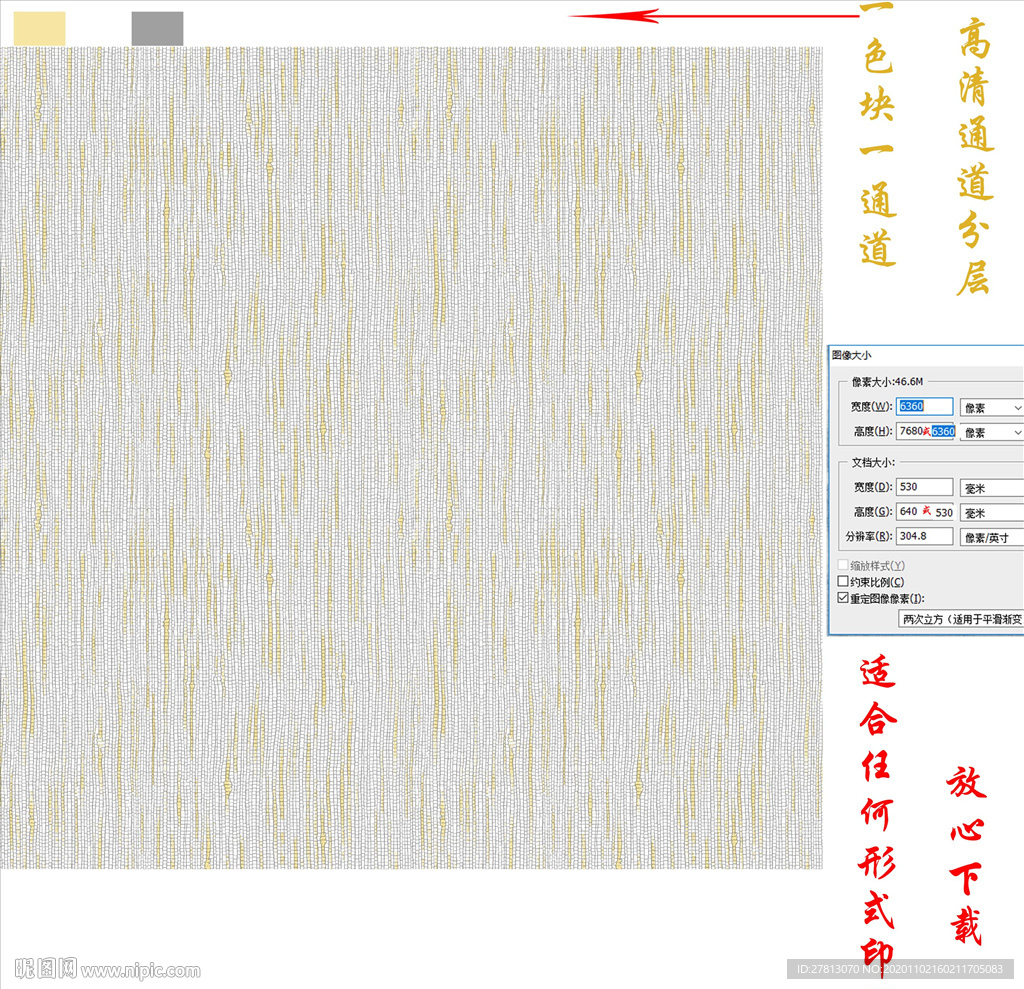Click the gray color block swatch

tap(157, 29)
